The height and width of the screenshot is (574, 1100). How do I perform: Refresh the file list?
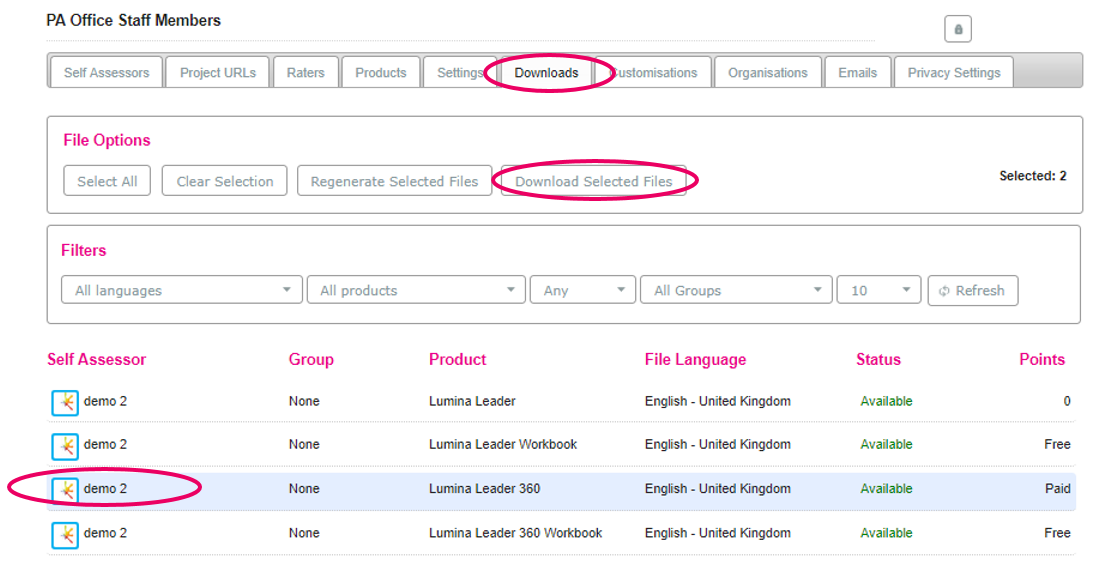[x=972, y=291]
